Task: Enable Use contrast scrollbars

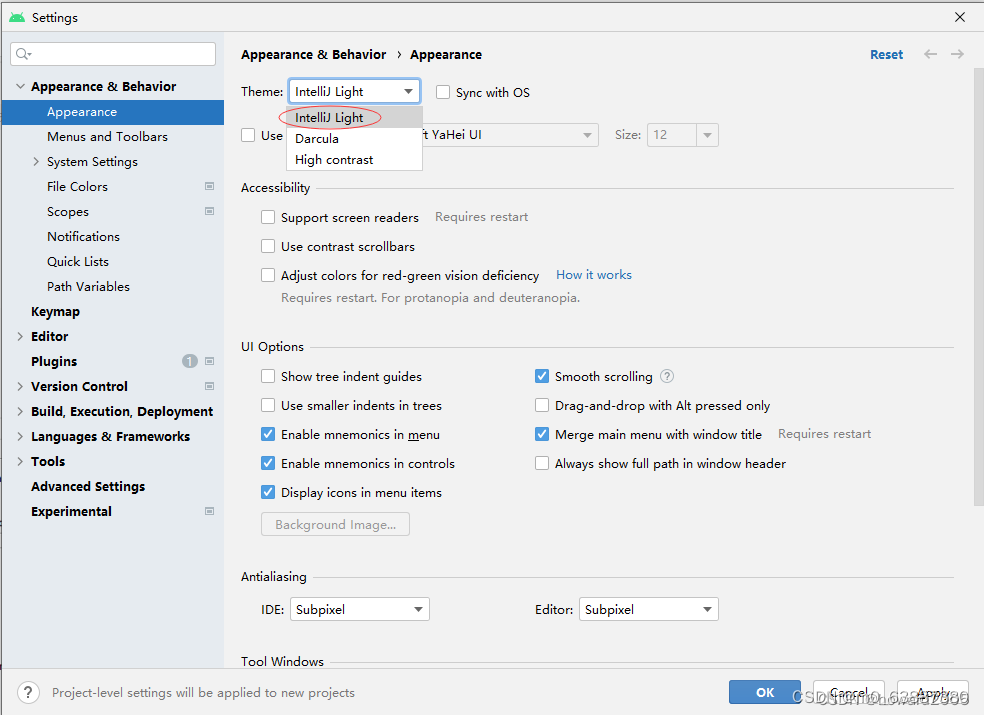Action: [x=268, y=246]
